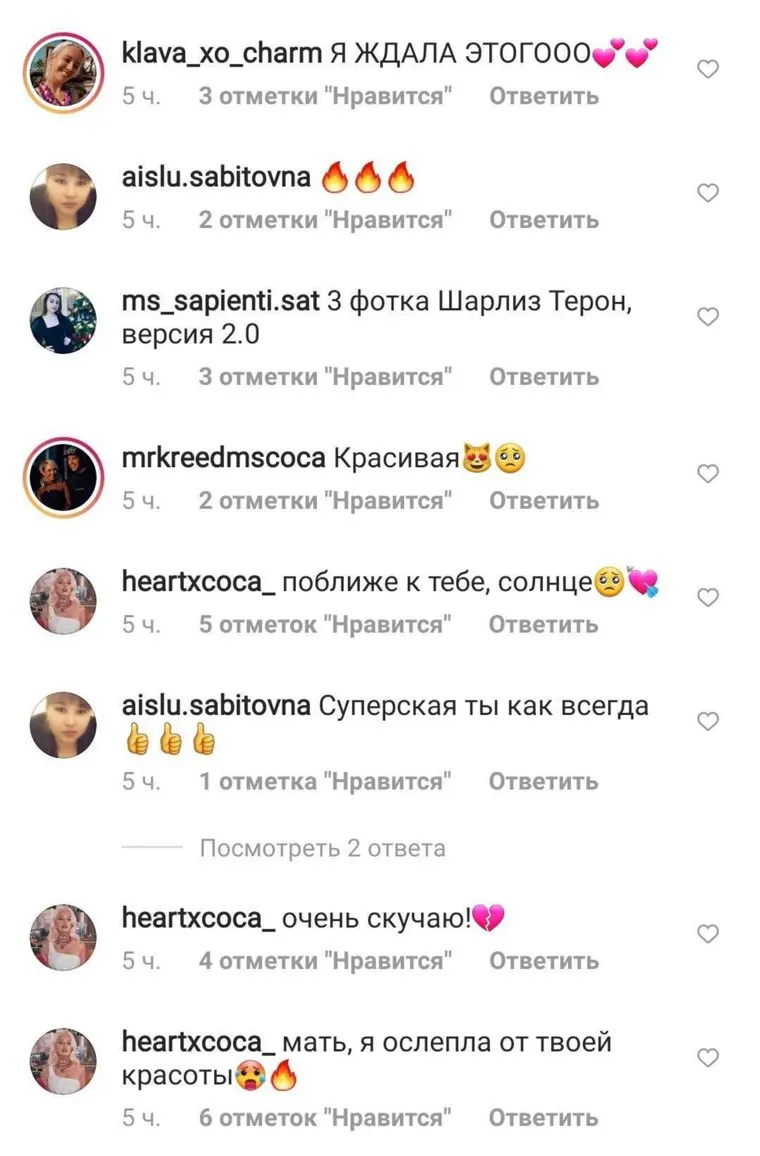Viewport: 760px width, 1156px height.
Task: Like klava_xo_charm's comment with the heart icon
Action: point(708,69)
